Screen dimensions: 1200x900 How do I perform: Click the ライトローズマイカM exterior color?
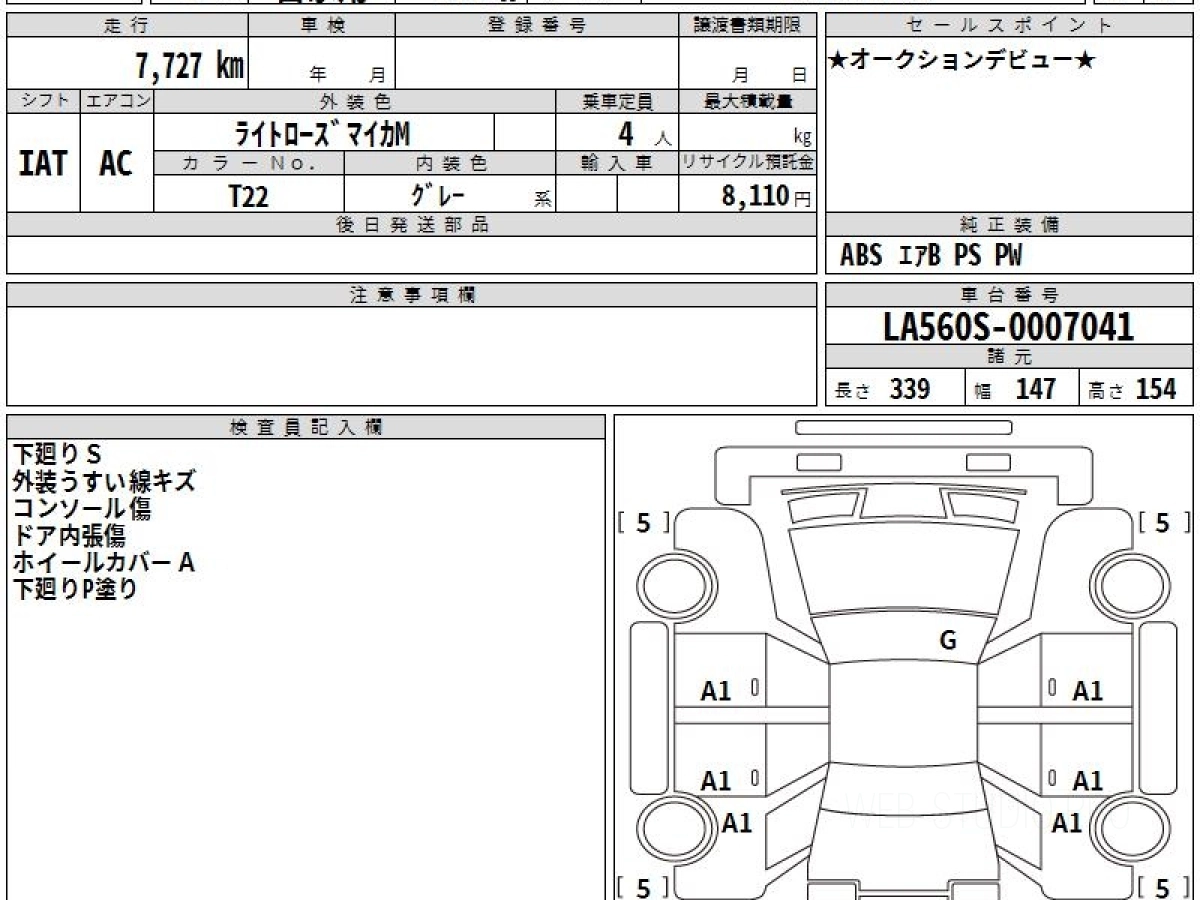pyautogui.click(x=322, y=132)
